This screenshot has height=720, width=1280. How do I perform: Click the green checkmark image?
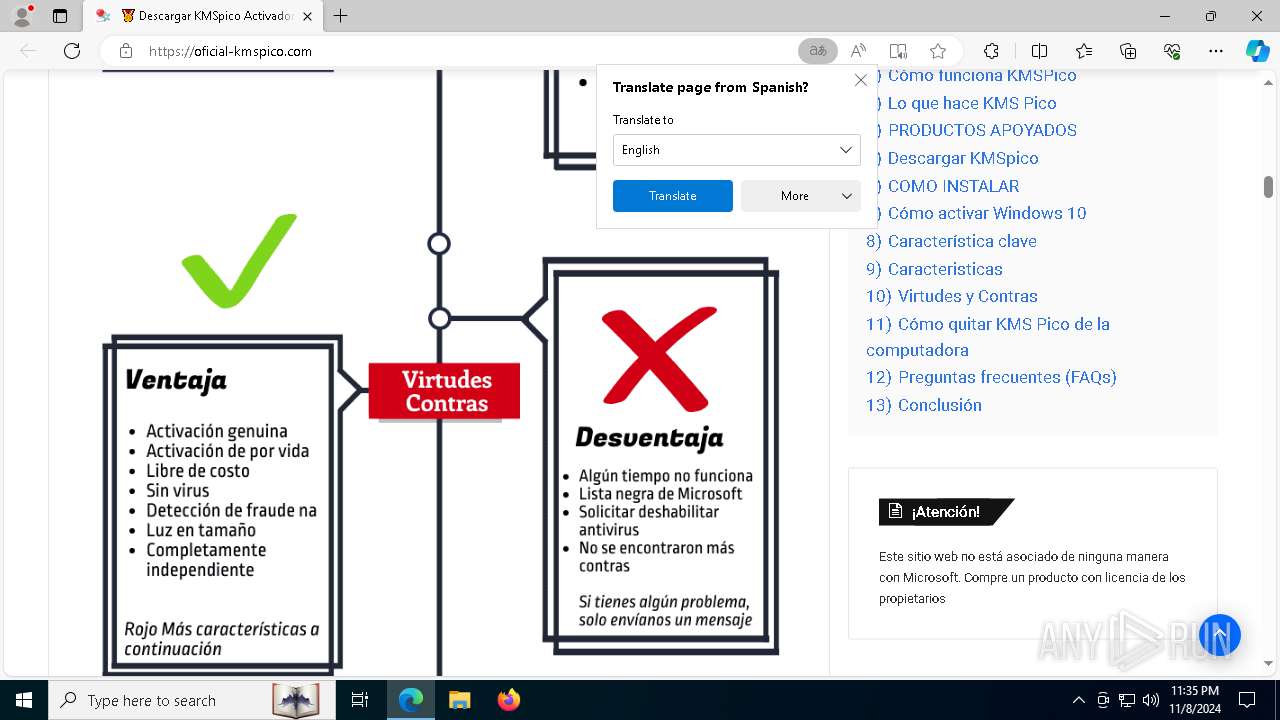coord(239,260)
